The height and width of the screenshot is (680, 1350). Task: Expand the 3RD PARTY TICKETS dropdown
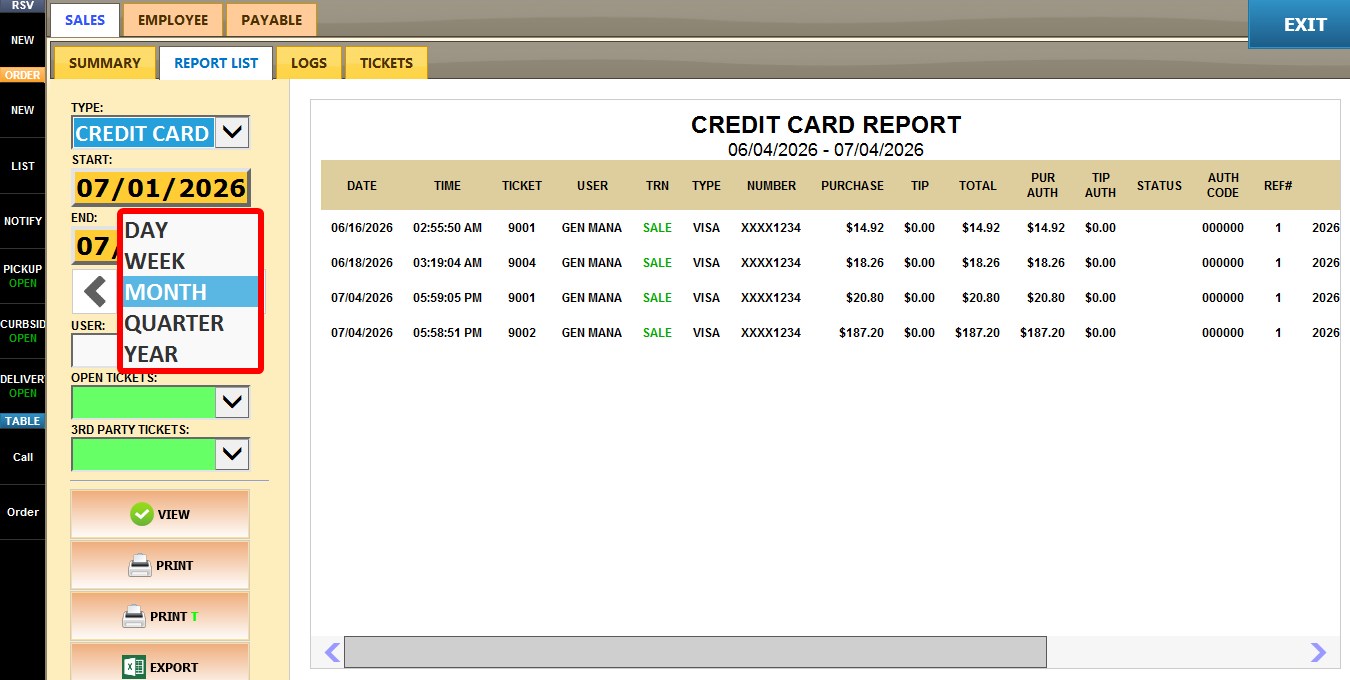(232, 454)
